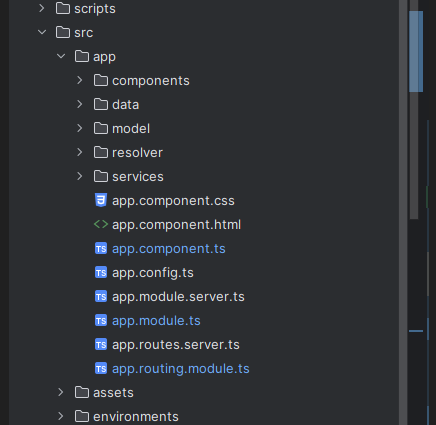
Task: Click the app folder icon
Action: pos(82,56)
